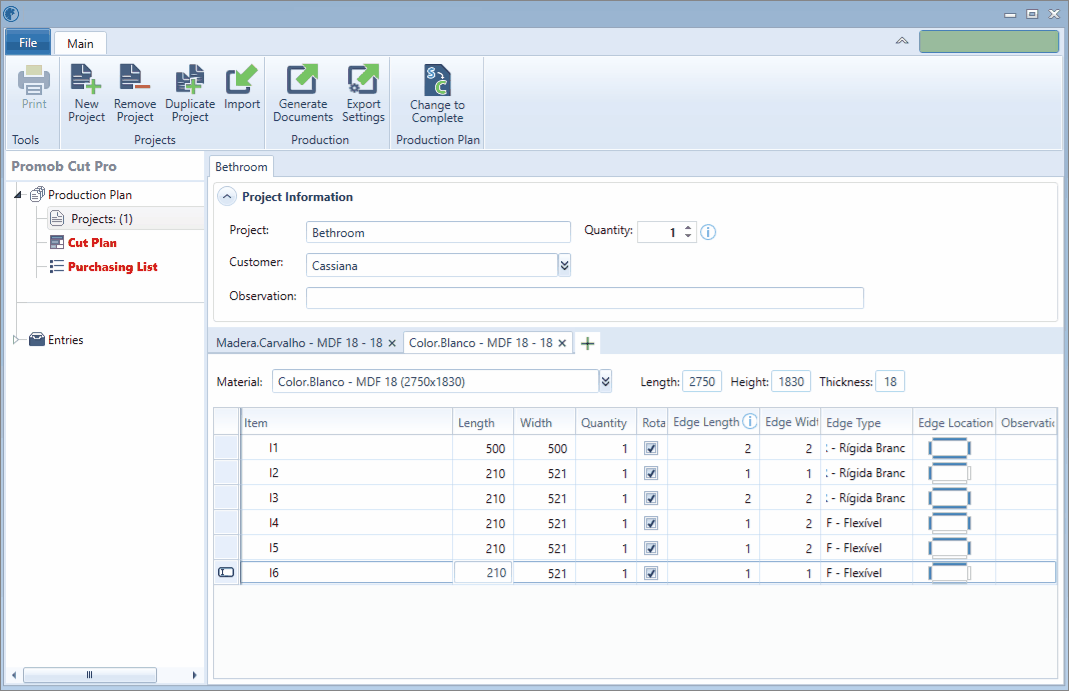Sort table by Edge Location column header
1069x691 pixels.
(x=954, y=422)
